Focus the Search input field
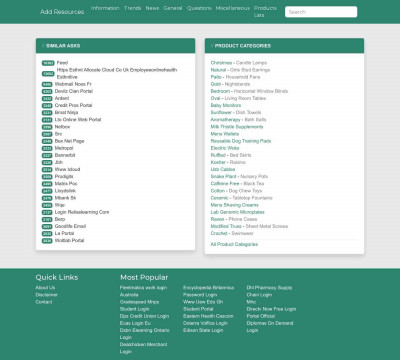The height and width of the screenshot is (360, 400). (321, 12)
